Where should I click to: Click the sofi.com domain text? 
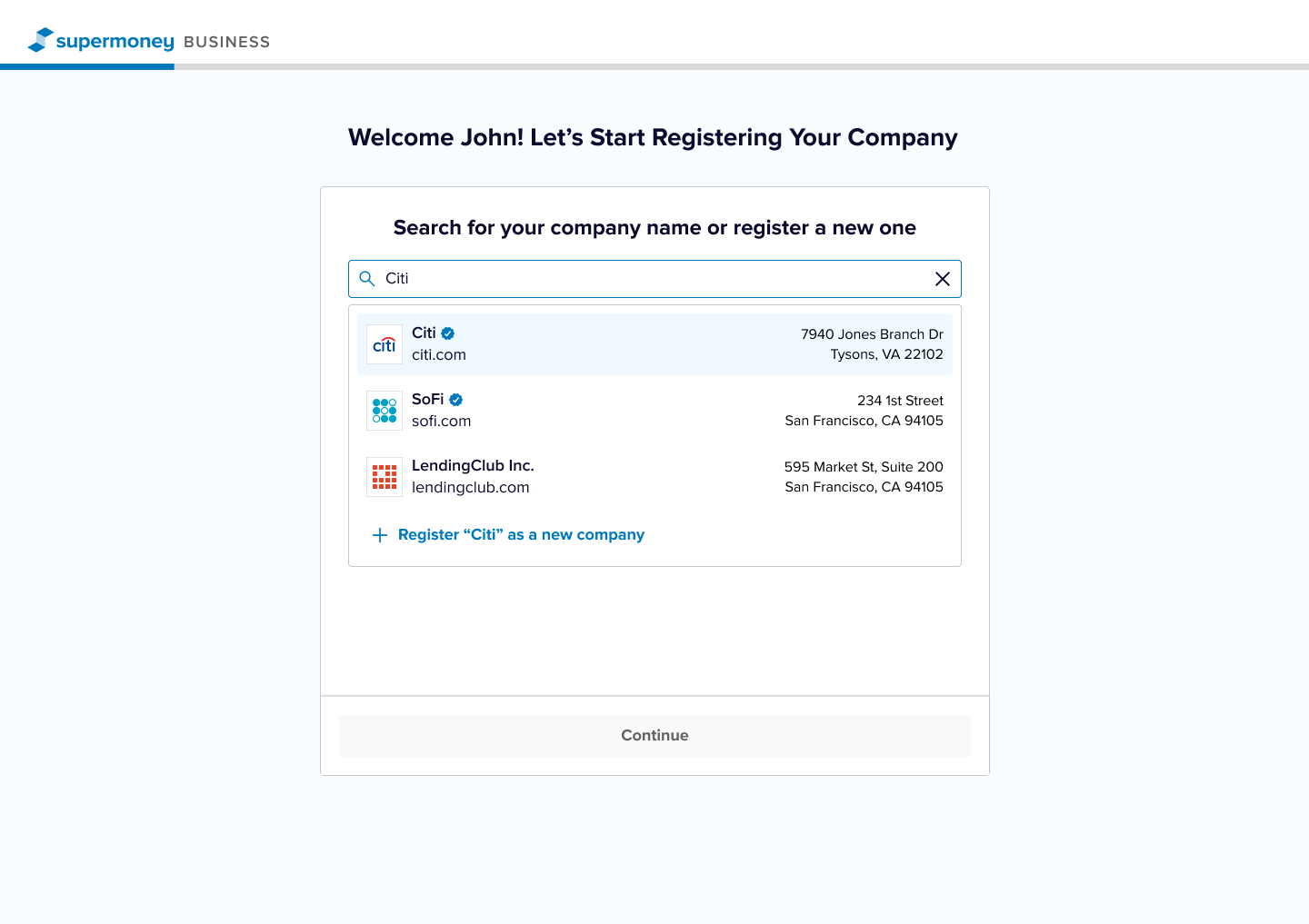coord(442,422)
